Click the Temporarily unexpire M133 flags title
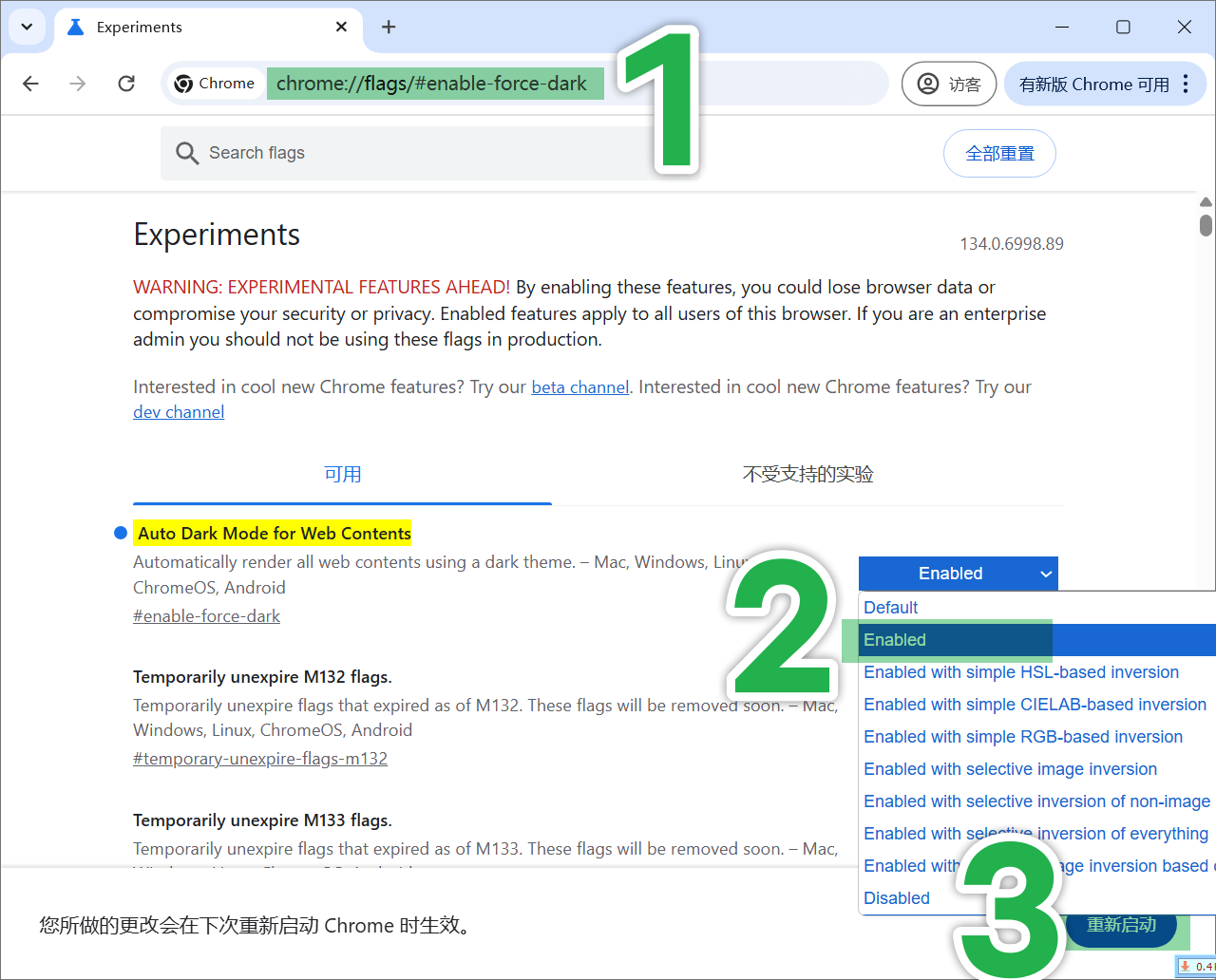This screenshot has width=1216, height=980. (x=262, y=820)
